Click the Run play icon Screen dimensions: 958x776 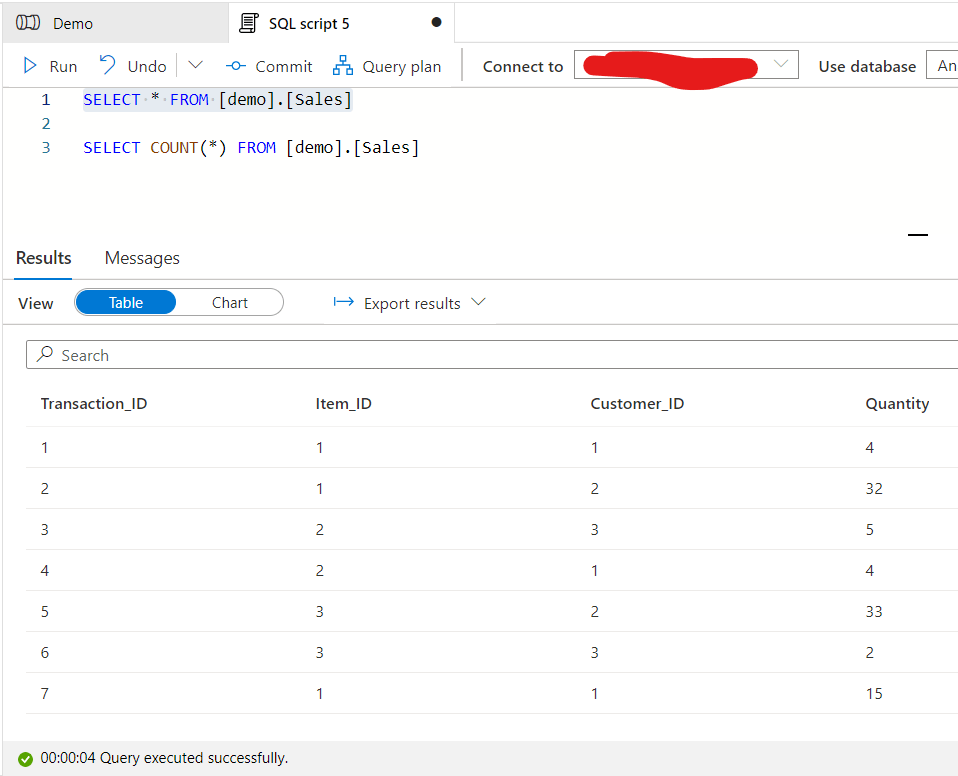(31, 66)
